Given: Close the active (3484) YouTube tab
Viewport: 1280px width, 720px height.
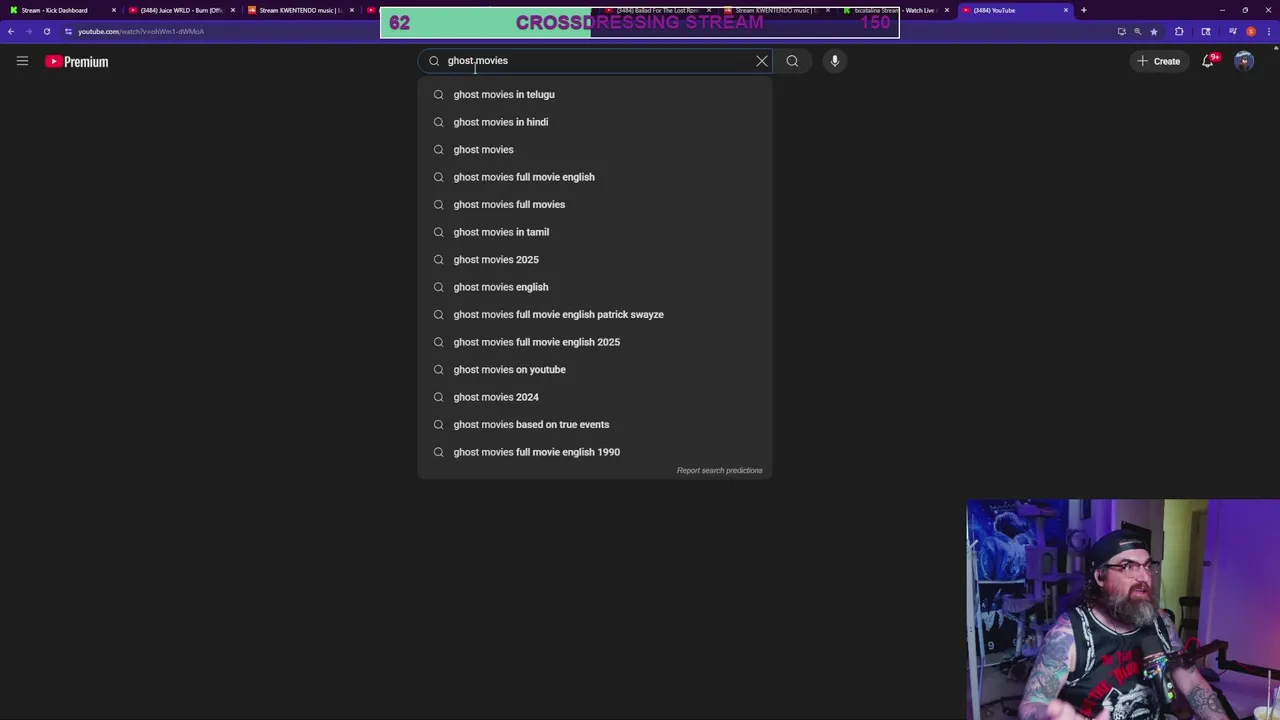Looking at the screenshot, I should pos(1066,10).
